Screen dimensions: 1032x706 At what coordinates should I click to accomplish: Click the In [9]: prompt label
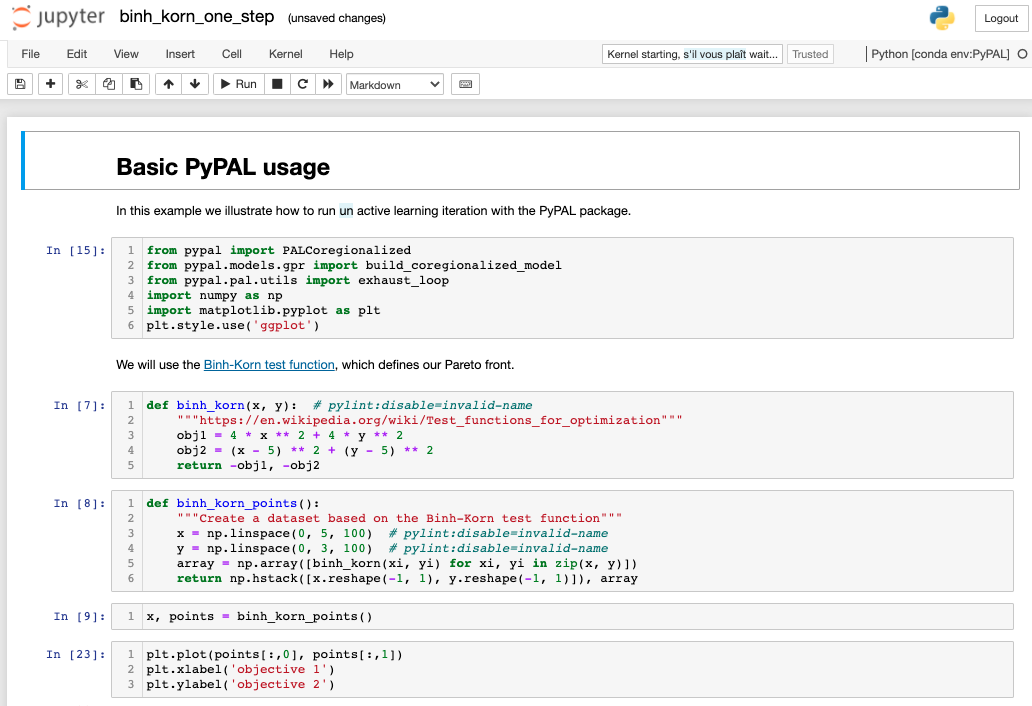tap(79, 617)
